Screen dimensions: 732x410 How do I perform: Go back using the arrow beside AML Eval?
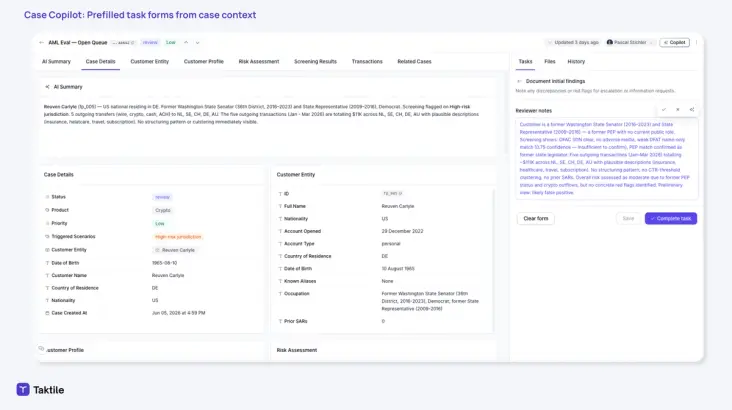[41, 42]
